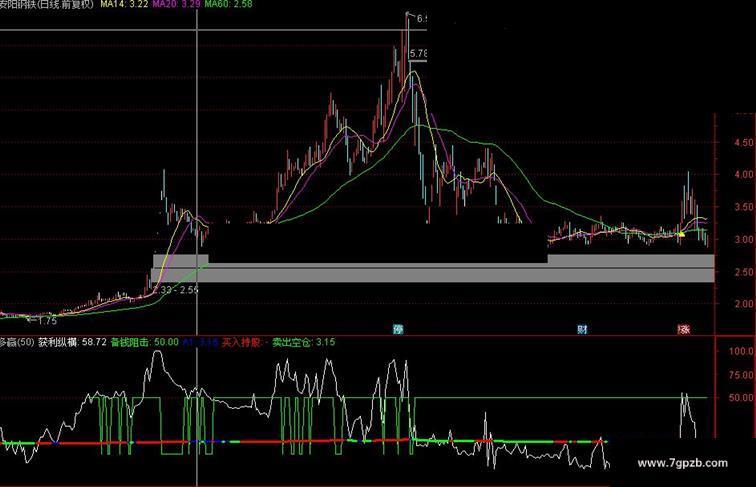The width and height of the screenshot is (756, 487).
Task: Click the 5.78 price label near peak
Action: [418, 54]
